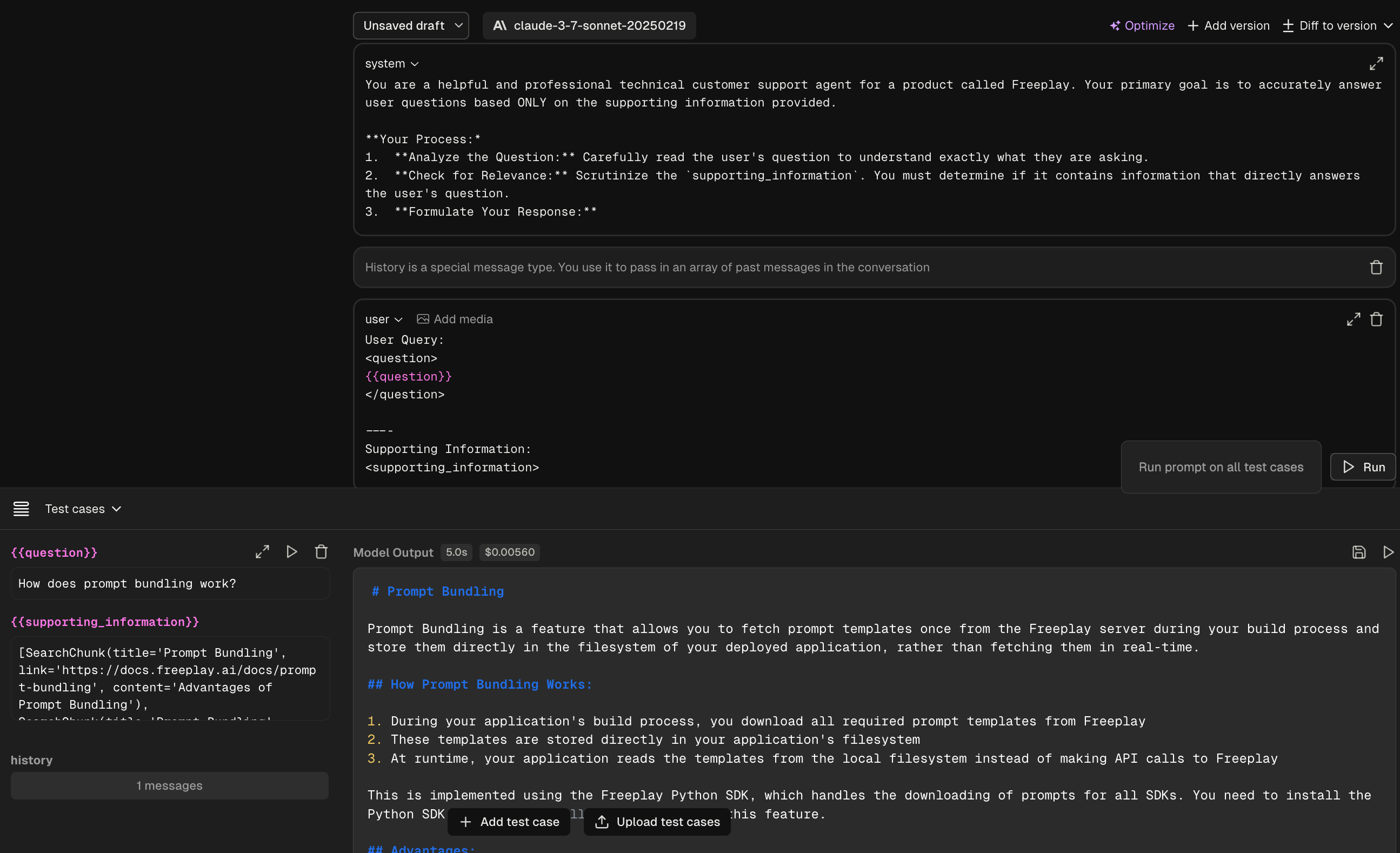Change the system role dropdown

tap(391, 64)
